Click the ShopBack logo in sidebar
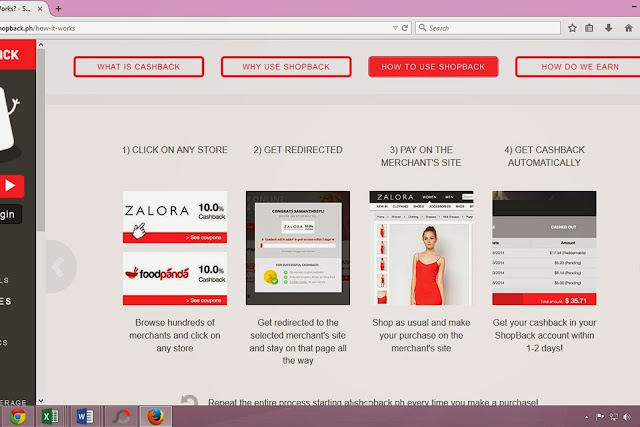 click(16, 54)
